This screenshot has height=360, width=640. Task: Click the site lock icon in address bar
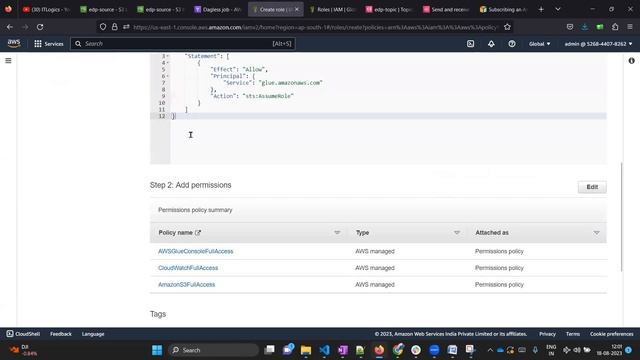(115, 27)
